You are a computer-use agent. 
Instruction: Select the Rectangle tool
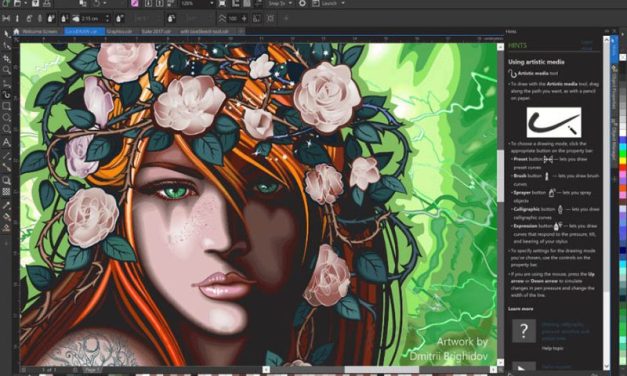click(6, 106)
